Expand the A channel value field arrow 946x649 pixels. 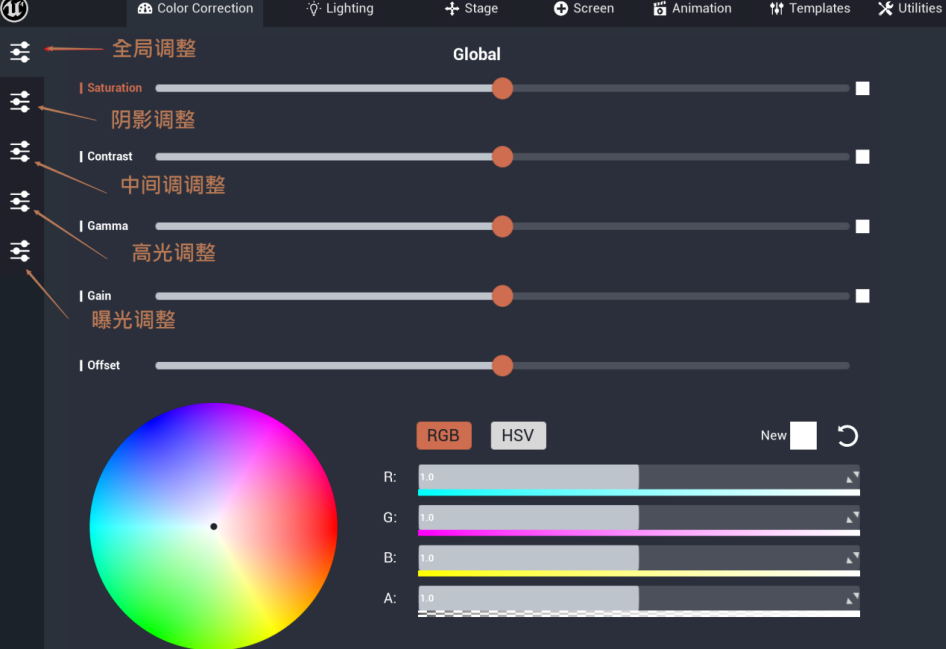[852, 598]
